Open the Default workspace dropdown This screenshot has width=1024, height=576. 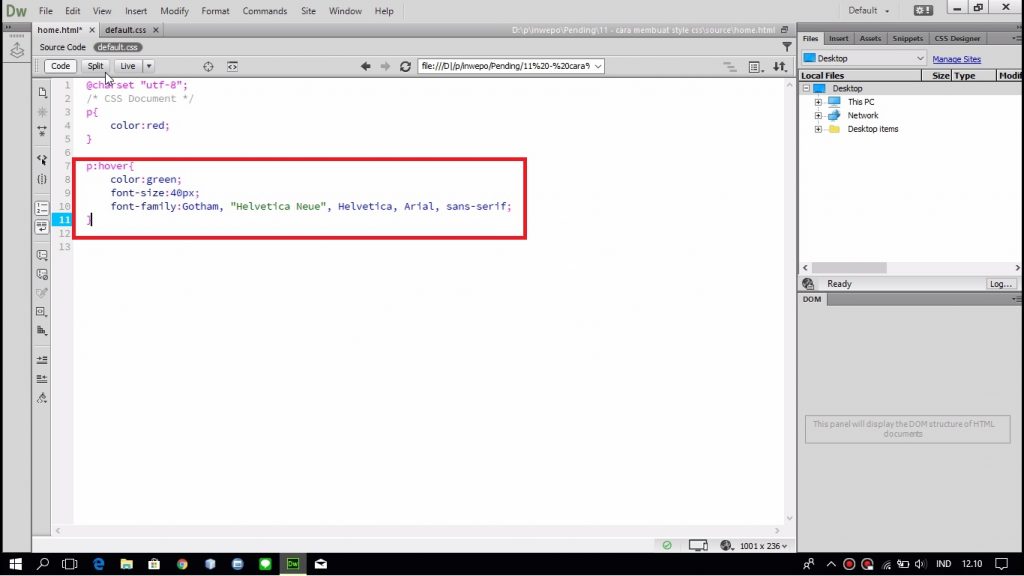[x=869, y=10]
